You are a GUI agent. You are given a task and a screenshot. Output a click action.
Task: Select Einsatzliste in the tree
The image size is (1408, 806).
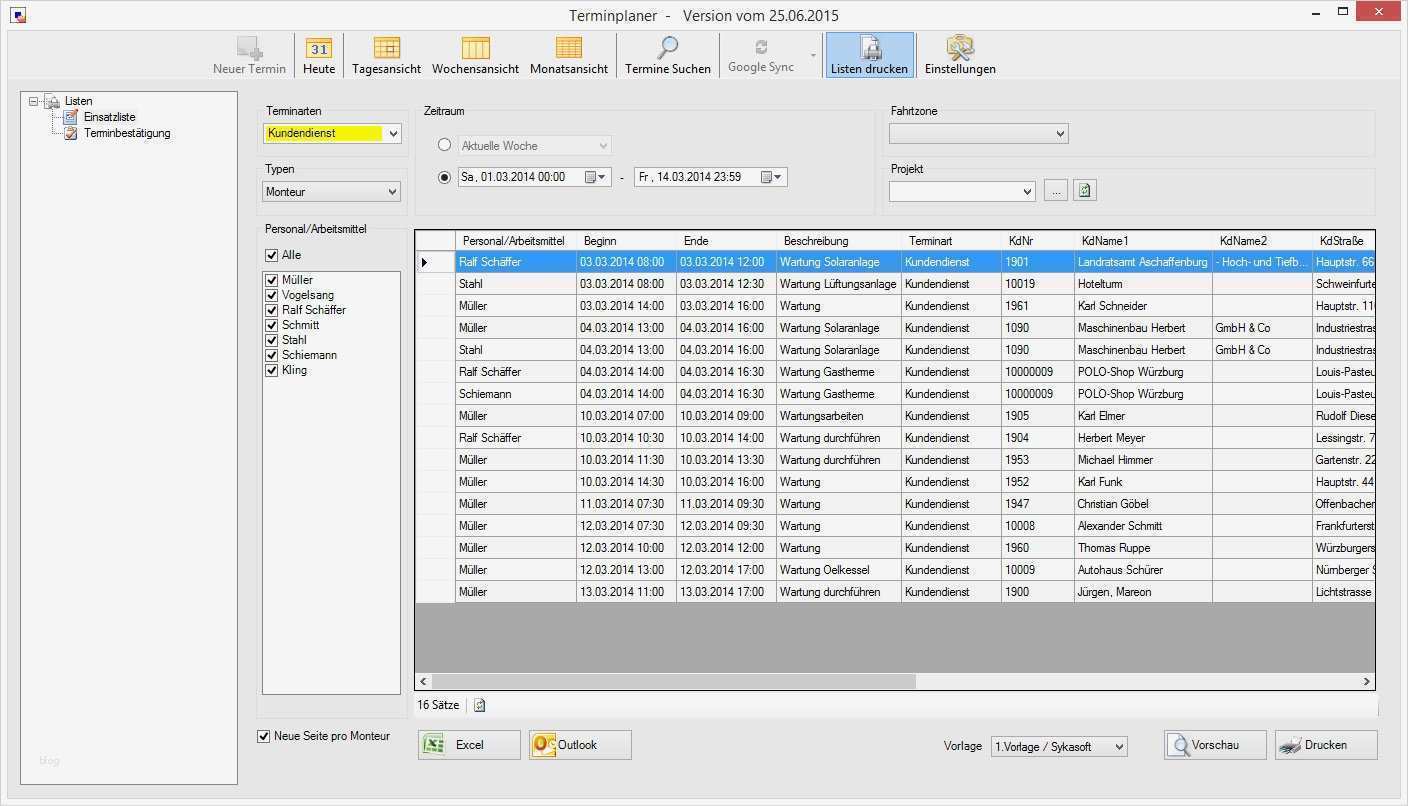(109, 117)
